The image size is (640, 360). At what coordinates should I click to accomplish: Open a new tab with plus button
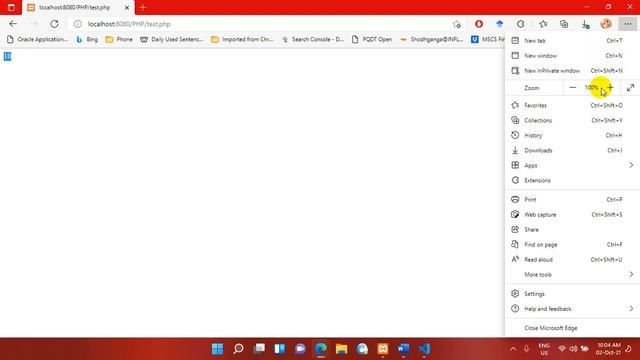coord(142,7)
